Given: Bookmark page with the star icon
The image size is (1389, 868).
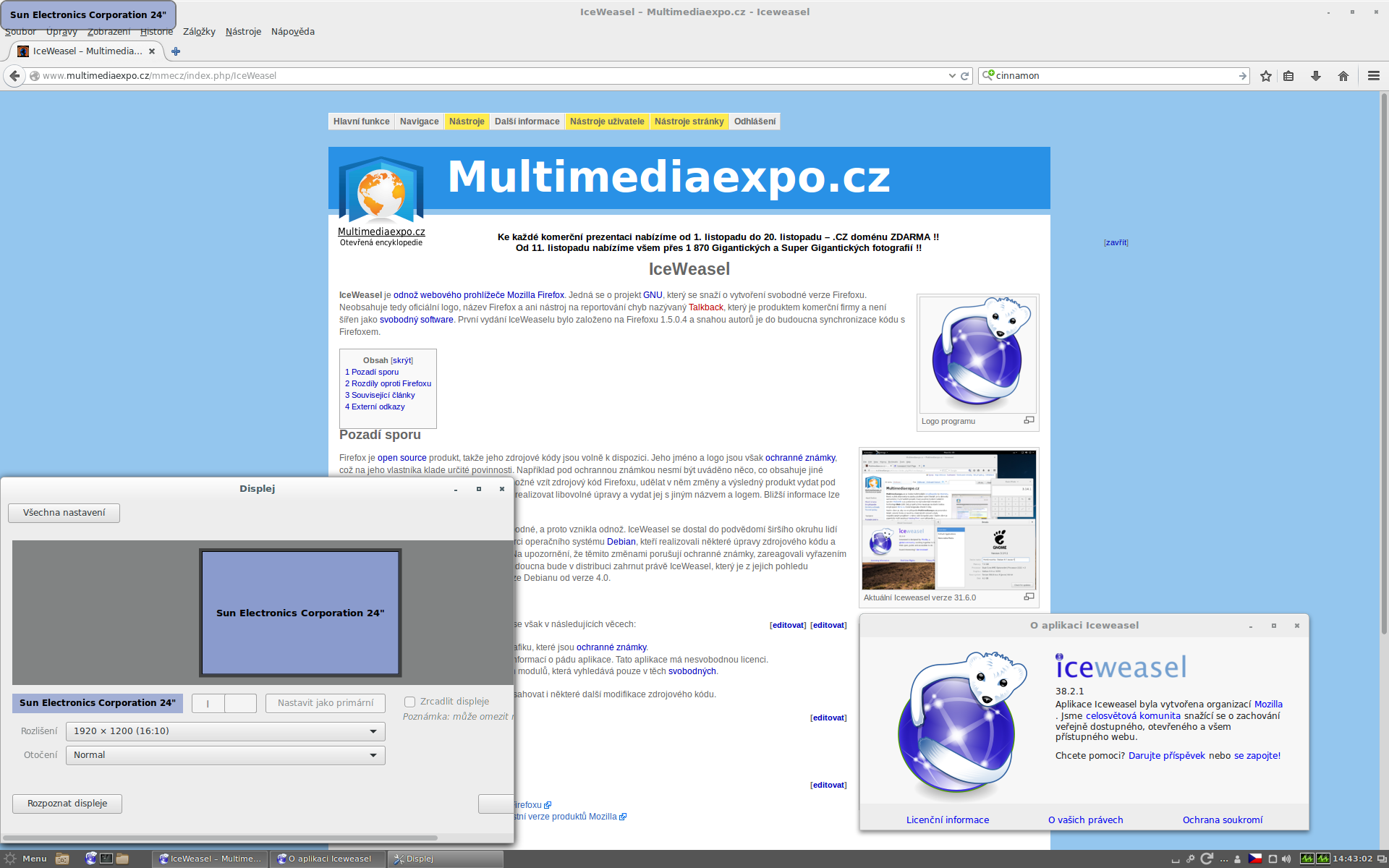Looking at the screenshot, I should point(1265,76).
